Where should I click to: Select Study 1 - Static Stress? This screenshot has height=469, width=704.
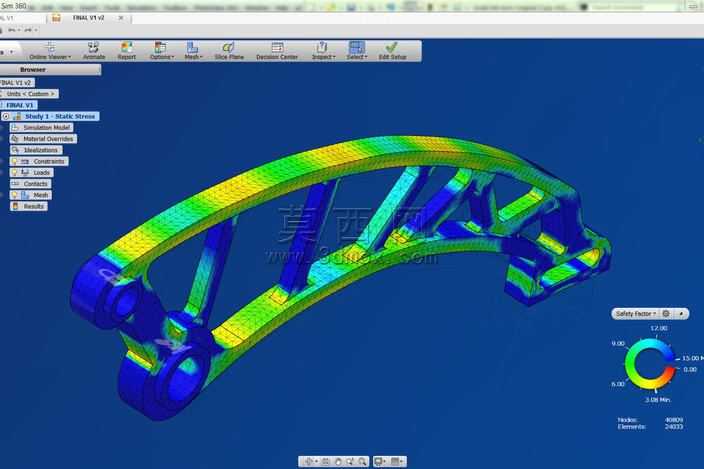60,116
